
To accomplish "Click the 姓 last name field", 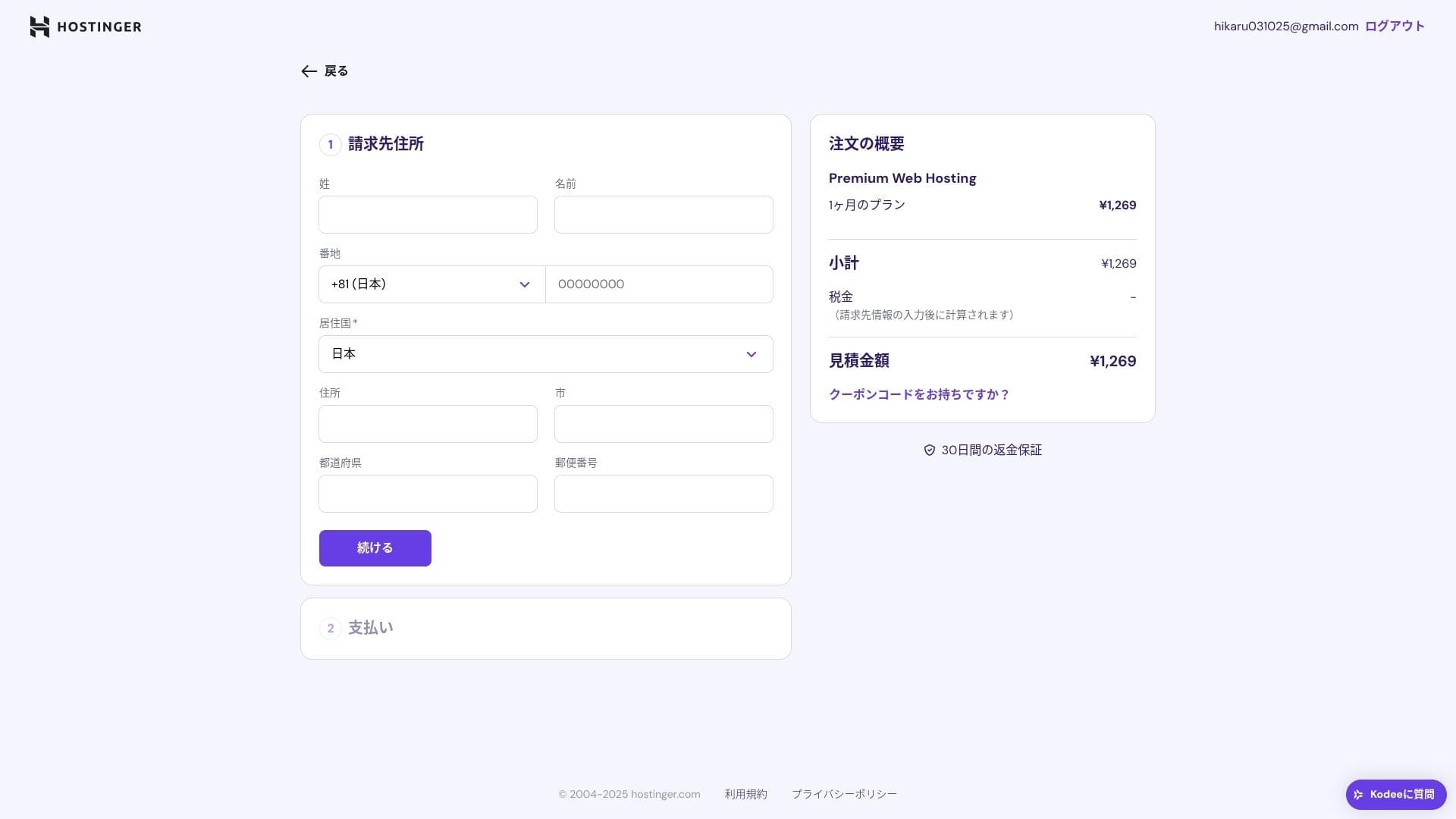I will pyautogui.click(x=428, y=215).
